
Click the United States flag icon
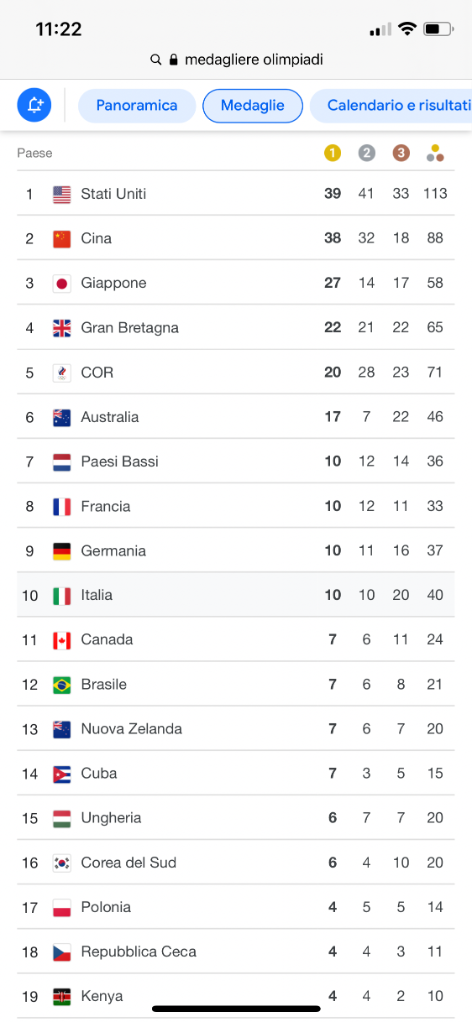(x=62, y=194)
